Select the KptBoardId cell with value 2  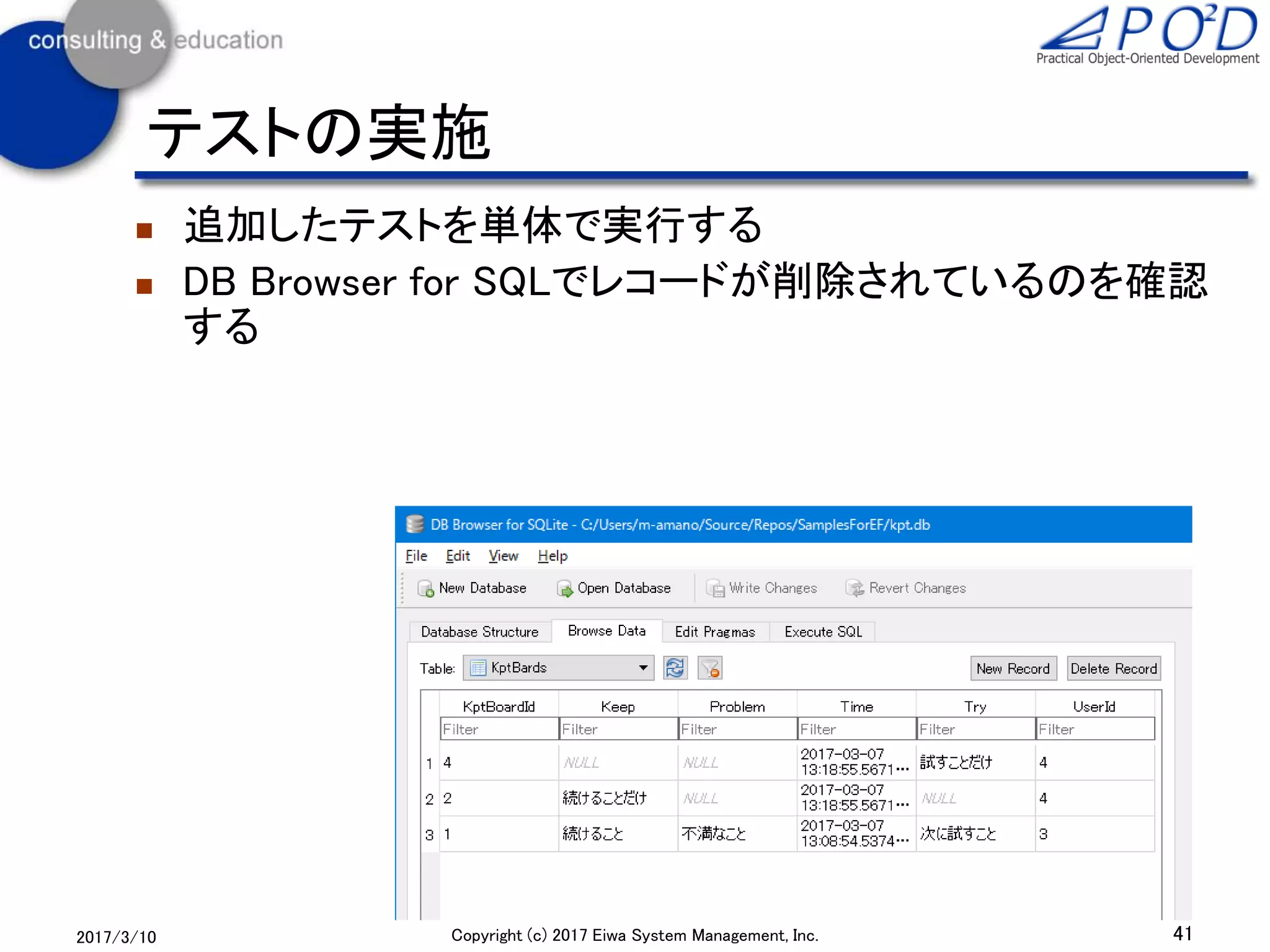pos(499,798)
